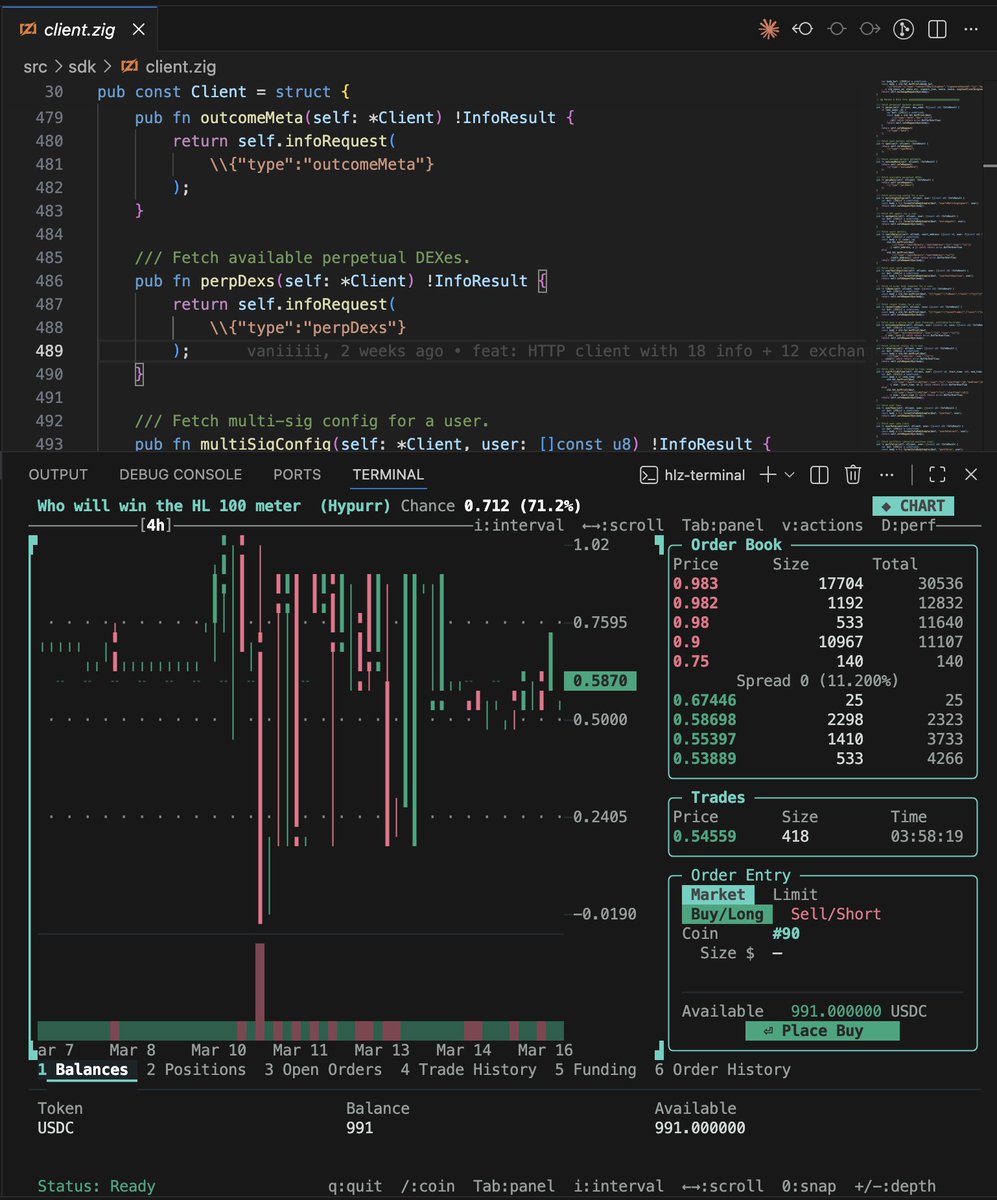Open the 4 Trade History tab
The width and height of the screenshot is (997, 1200).
pyautogui.click(x=468, y=1070)
